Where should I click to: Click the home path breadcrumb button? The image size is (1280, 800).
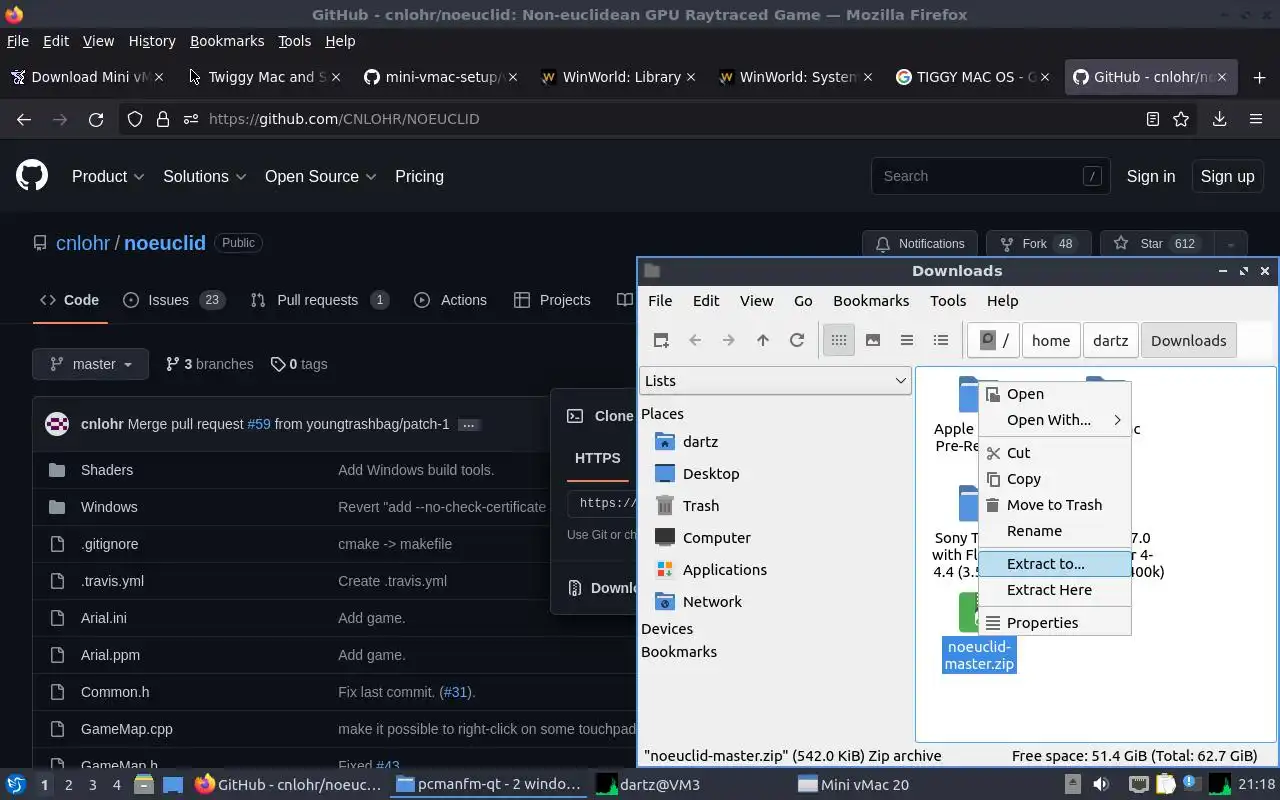[x=1051, y=340]
